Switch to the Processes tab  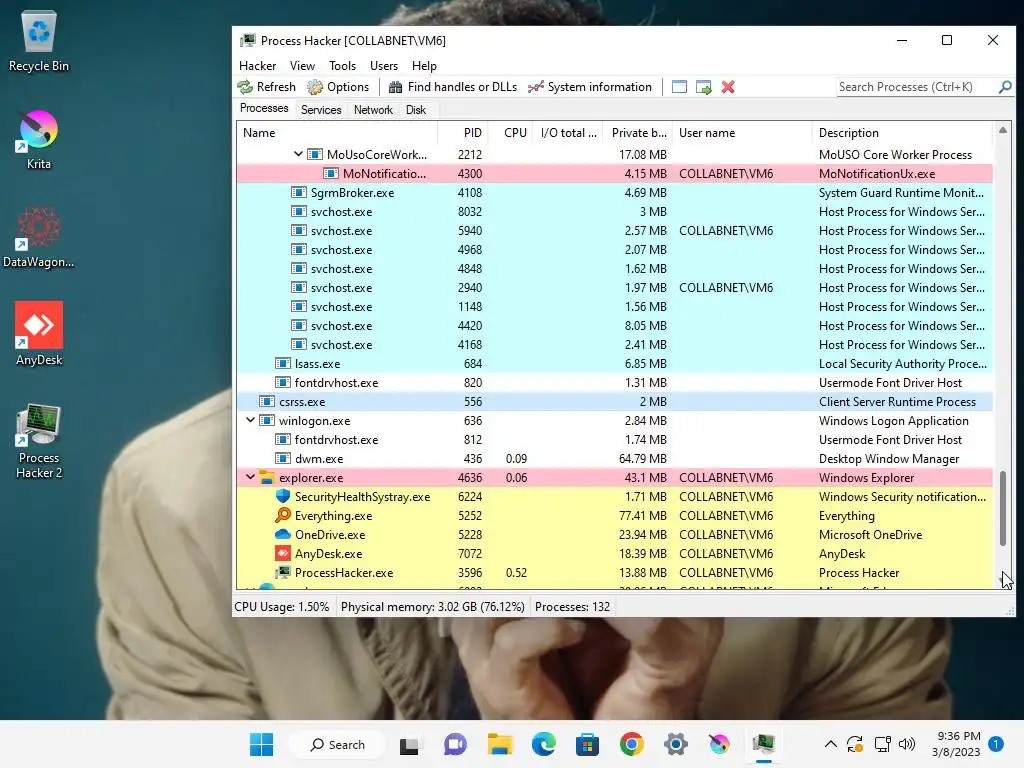point(264,108)
